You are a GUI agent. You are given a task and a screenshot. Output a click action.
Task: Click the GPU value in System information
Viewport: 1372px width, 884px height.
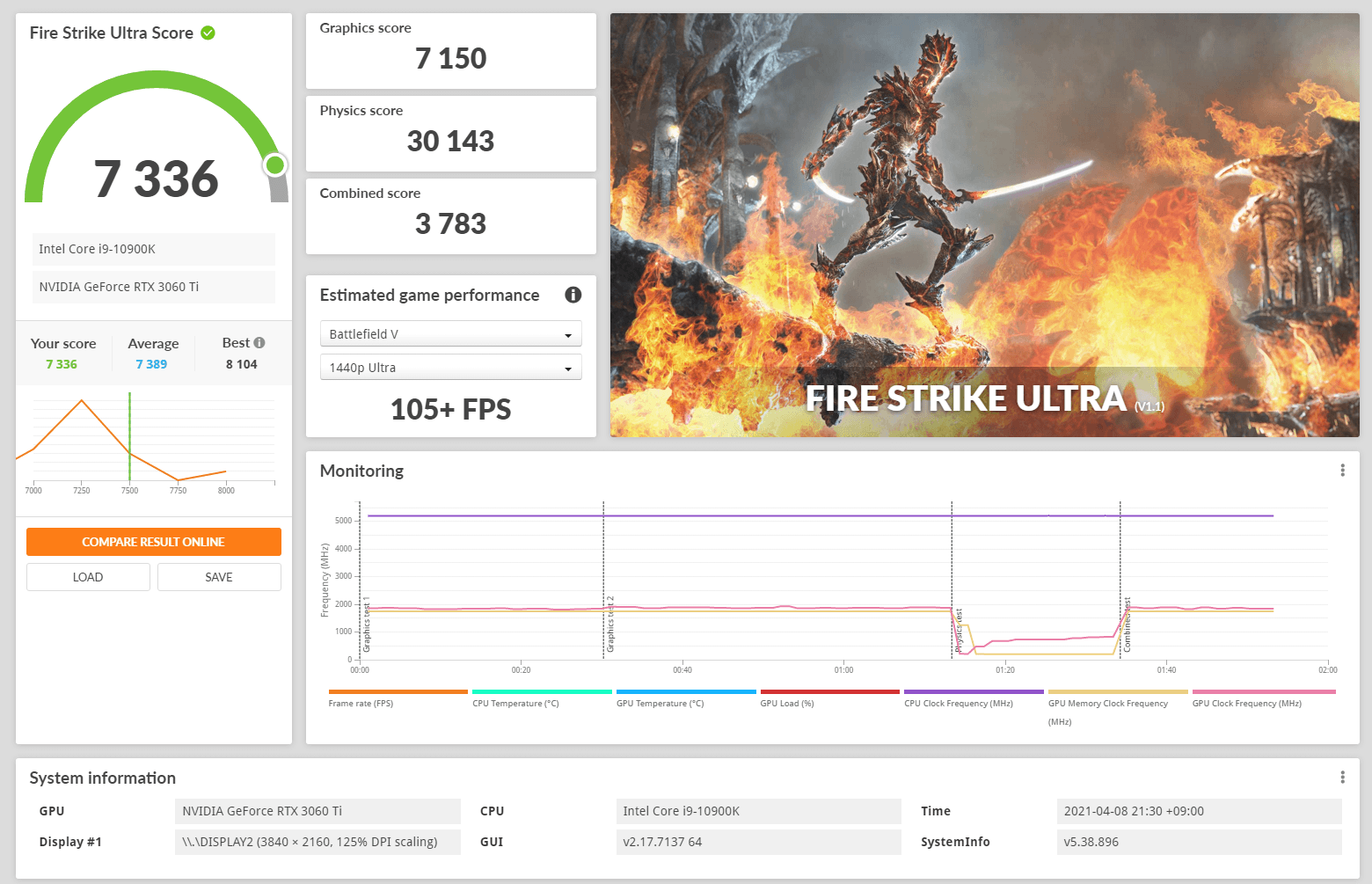(x=317, y=811)
